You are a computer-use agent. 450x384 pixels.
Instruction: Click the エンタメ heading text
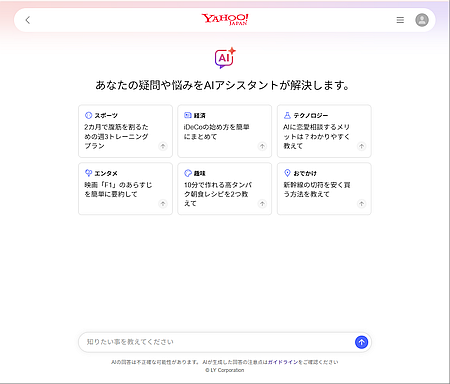click(x=106, y=173)
